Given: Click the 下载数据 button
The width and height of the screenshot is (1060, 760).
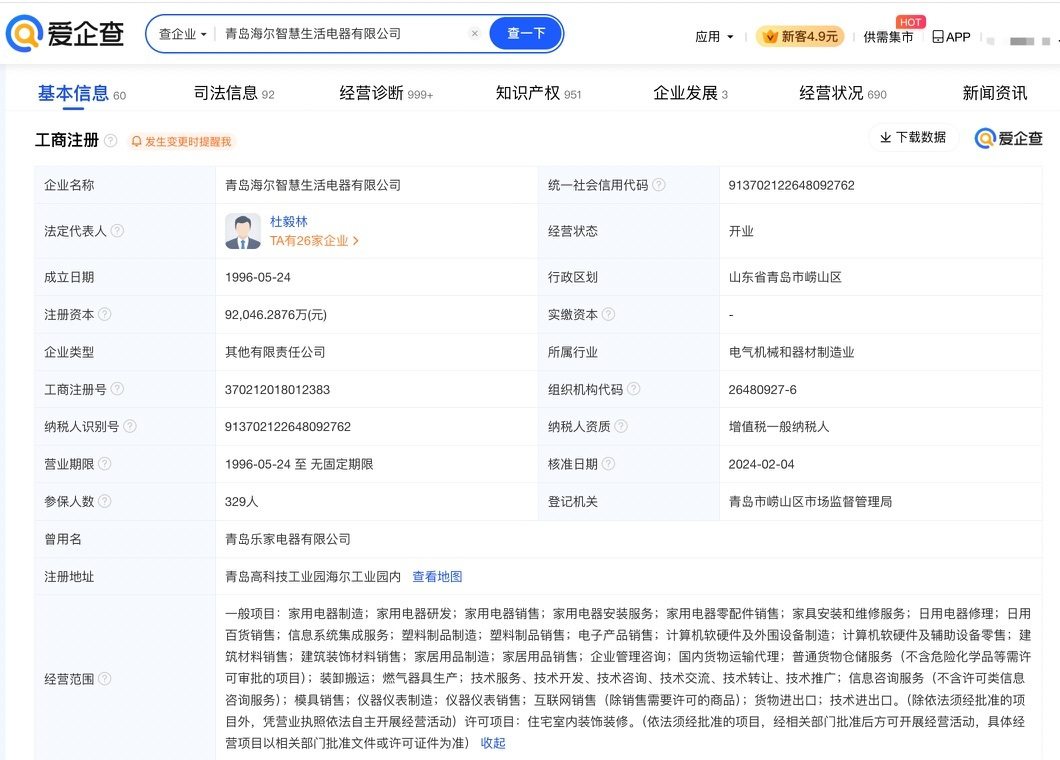Looking at the screenshot, I should click(913, 138).
